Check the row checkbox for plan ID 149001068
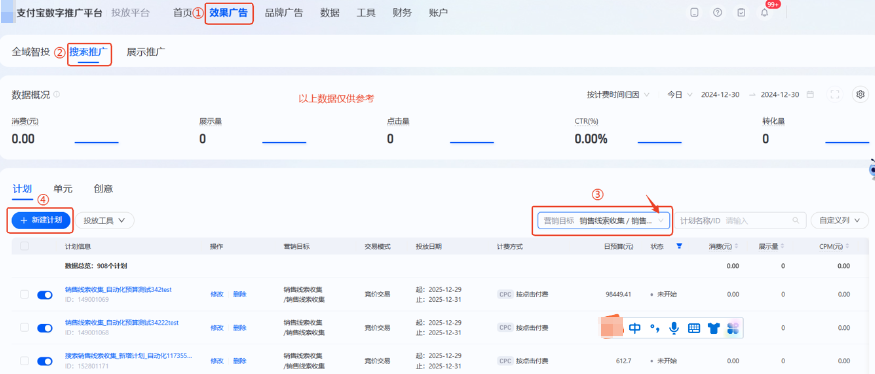 tap(24, 327)
